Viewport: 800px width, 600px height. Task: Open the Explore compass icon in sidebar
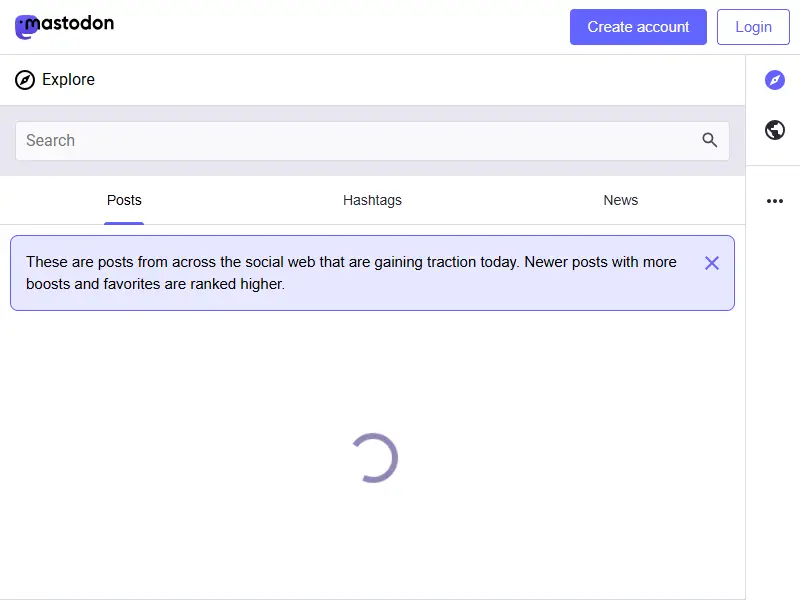[x=774, y=80]
